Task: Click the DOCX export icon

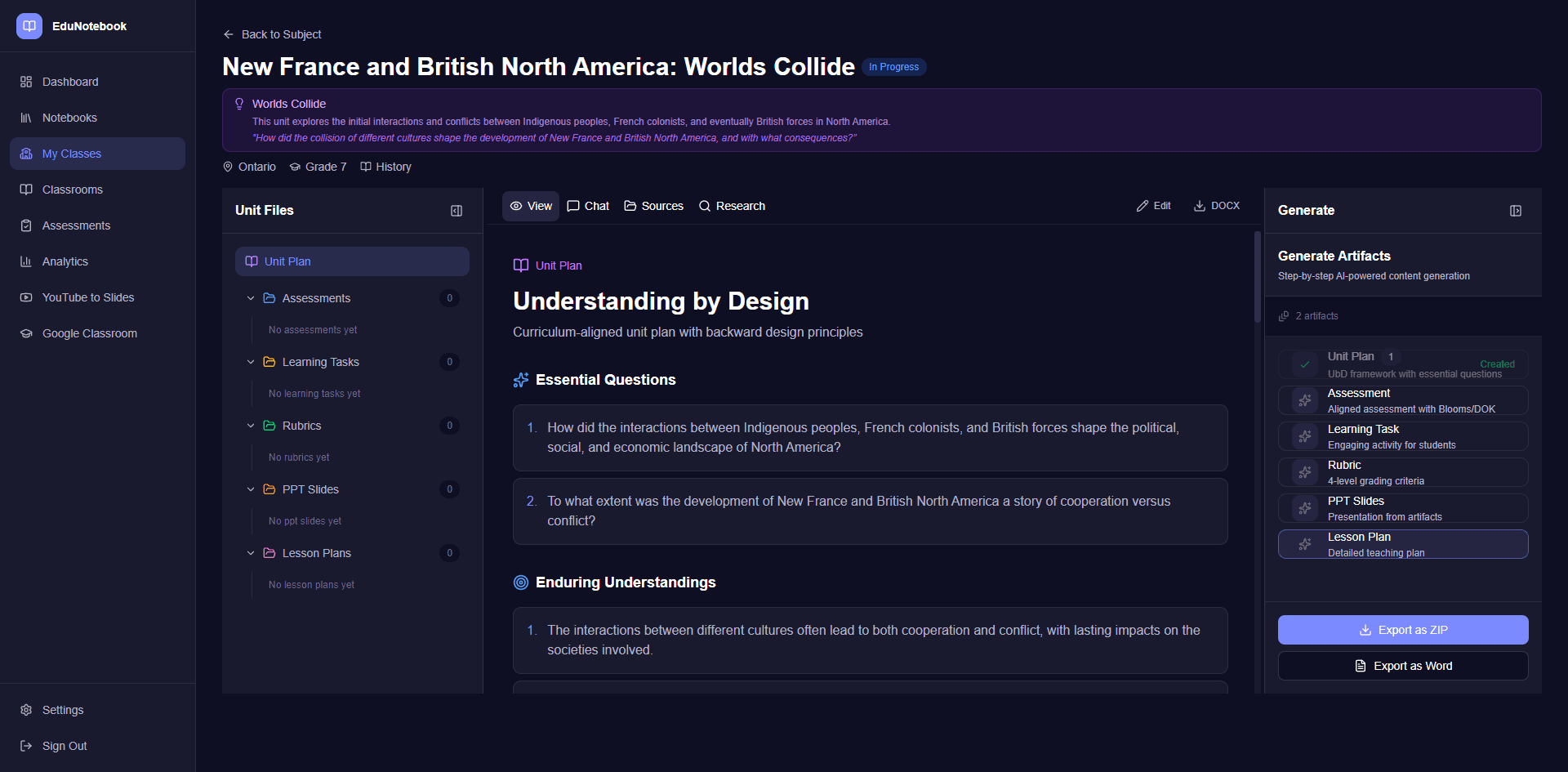Action: pyautogui.click(x=1200, y=205)
